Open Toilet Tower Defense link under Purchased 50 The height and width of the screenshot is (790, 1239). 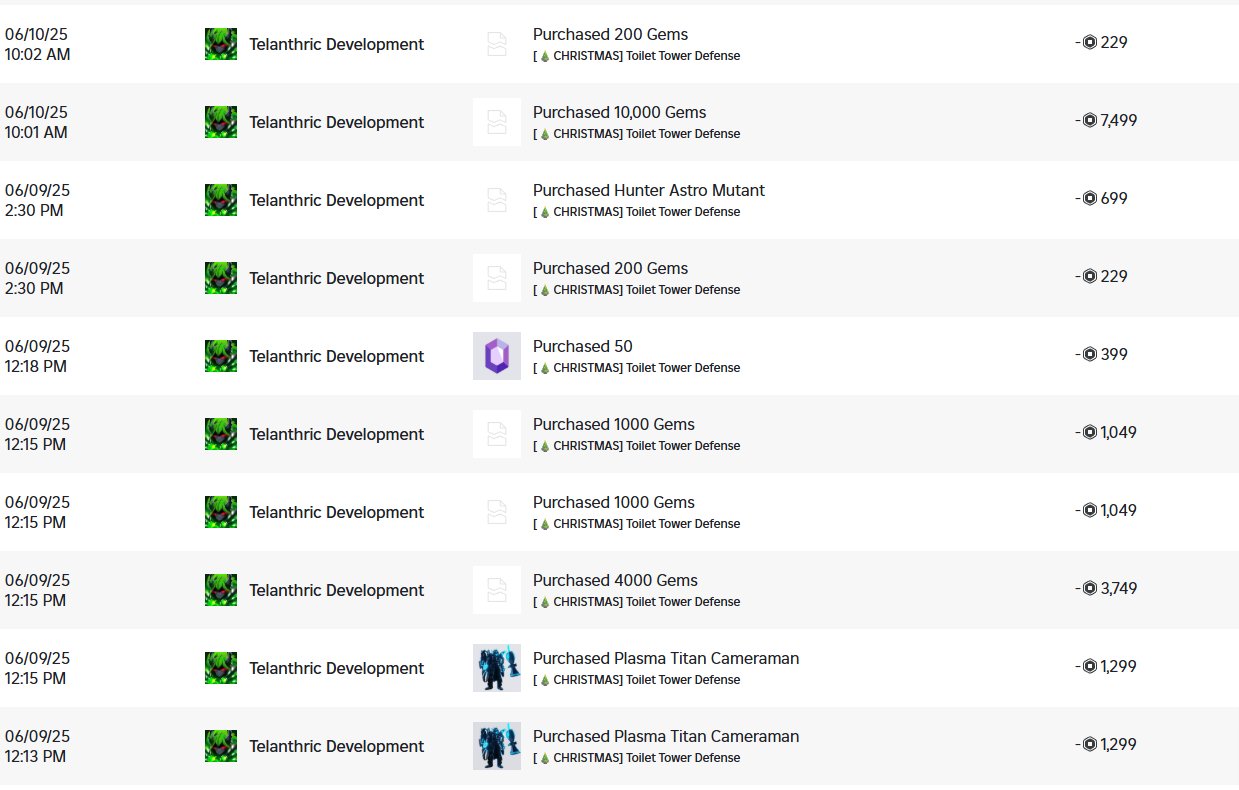pos(637,368)
